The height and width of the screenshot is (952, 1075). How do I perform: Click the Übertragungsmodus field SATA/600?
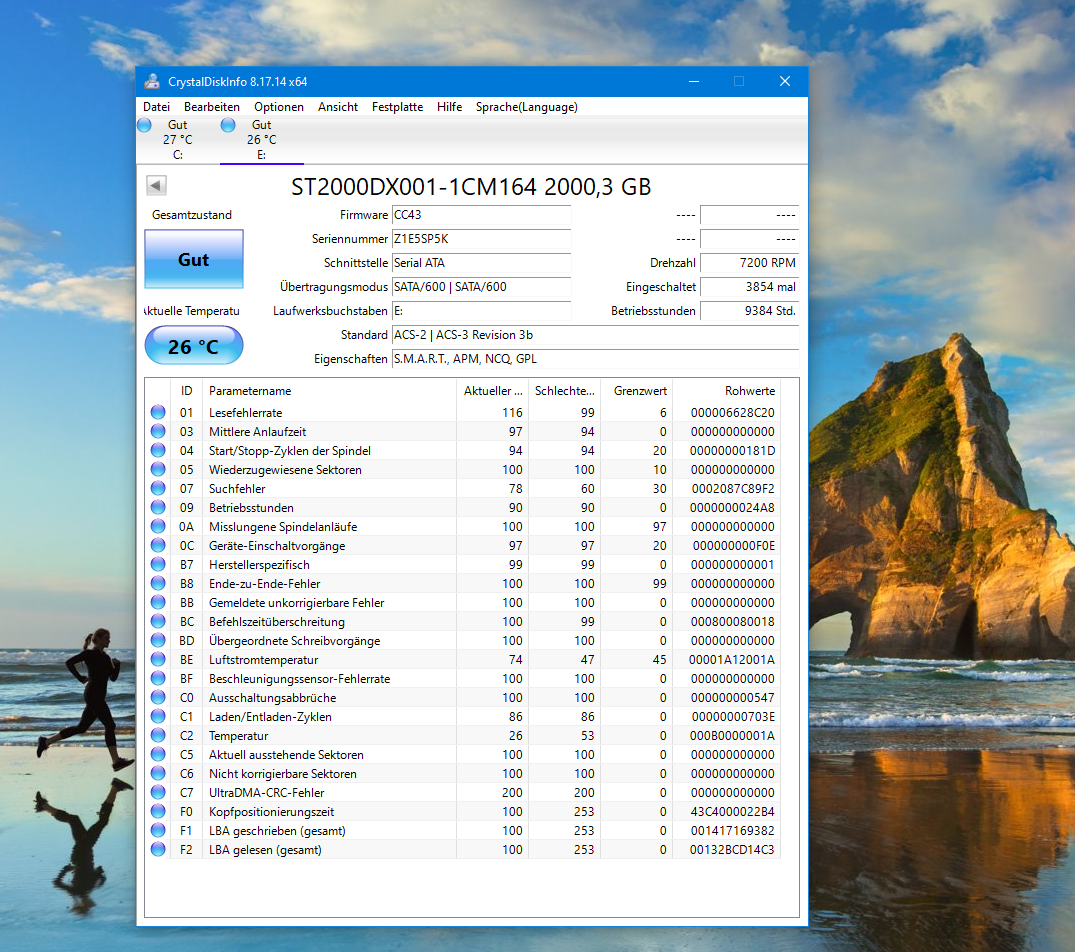(481, 287)
